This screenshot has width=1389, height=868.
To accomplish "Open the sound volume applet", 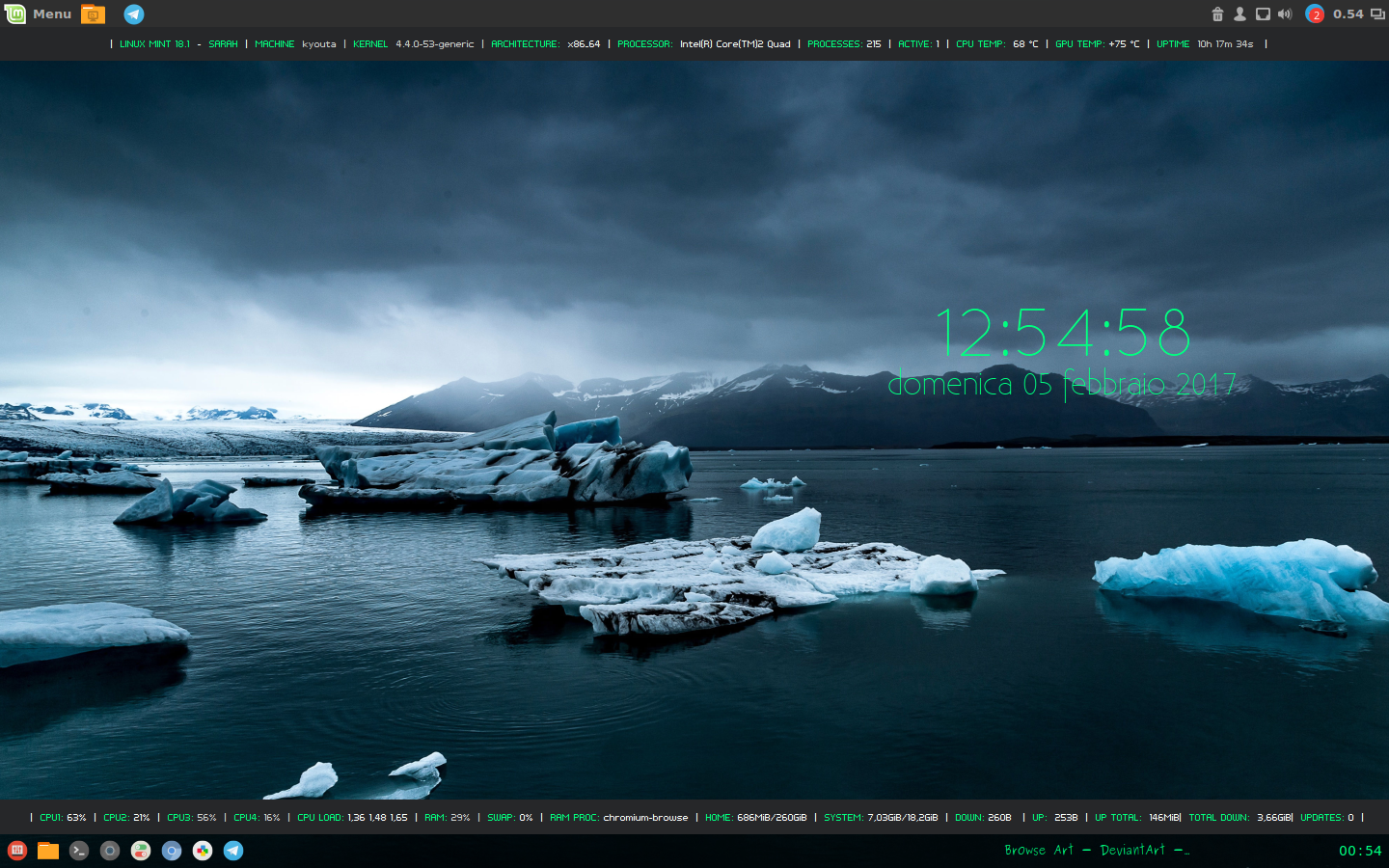I will [1285, 14].
